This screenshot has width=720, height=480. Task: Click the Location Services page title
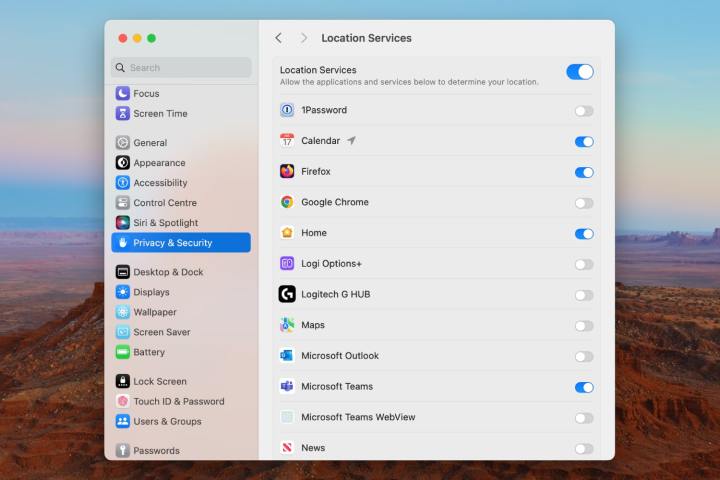(366, 38)
